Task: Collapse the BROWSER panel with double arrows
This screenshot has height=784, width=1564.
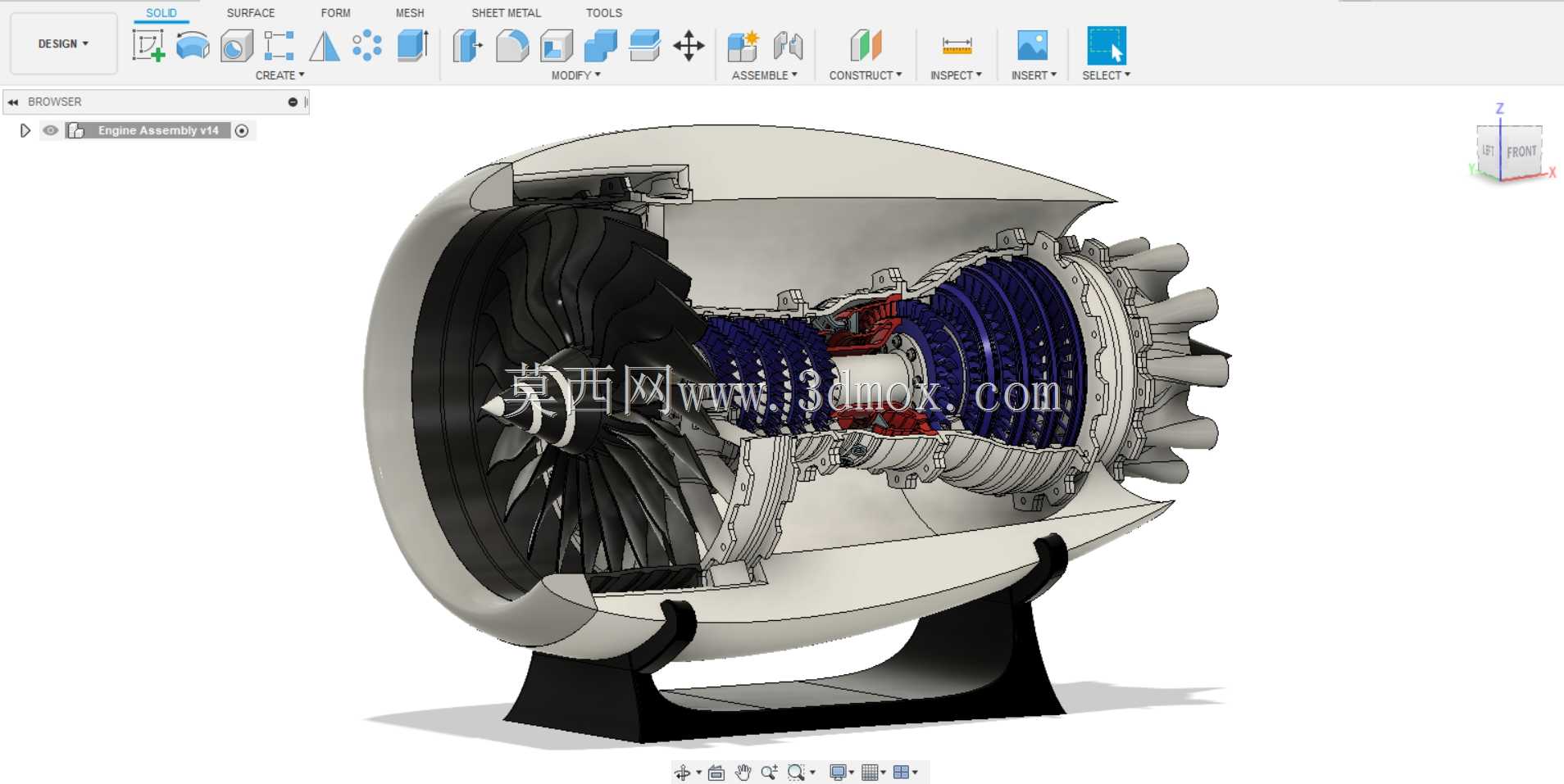Action: pyautogui.click(x=13, y=102)
